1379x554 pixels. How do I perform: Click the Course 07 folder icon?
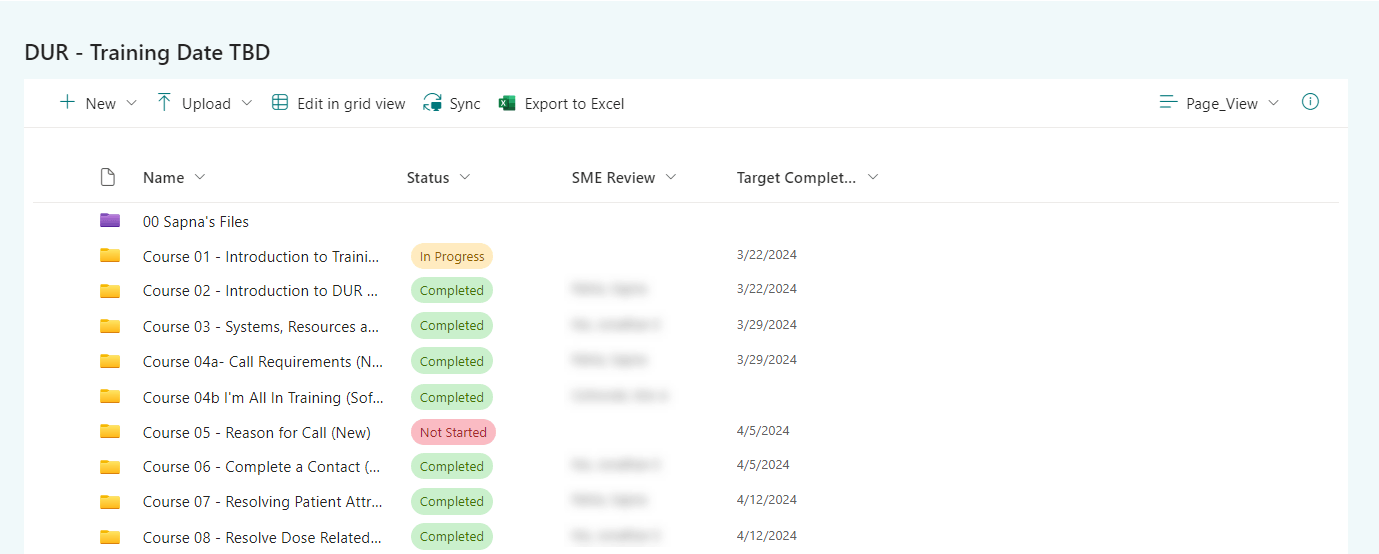click(110, 501)
